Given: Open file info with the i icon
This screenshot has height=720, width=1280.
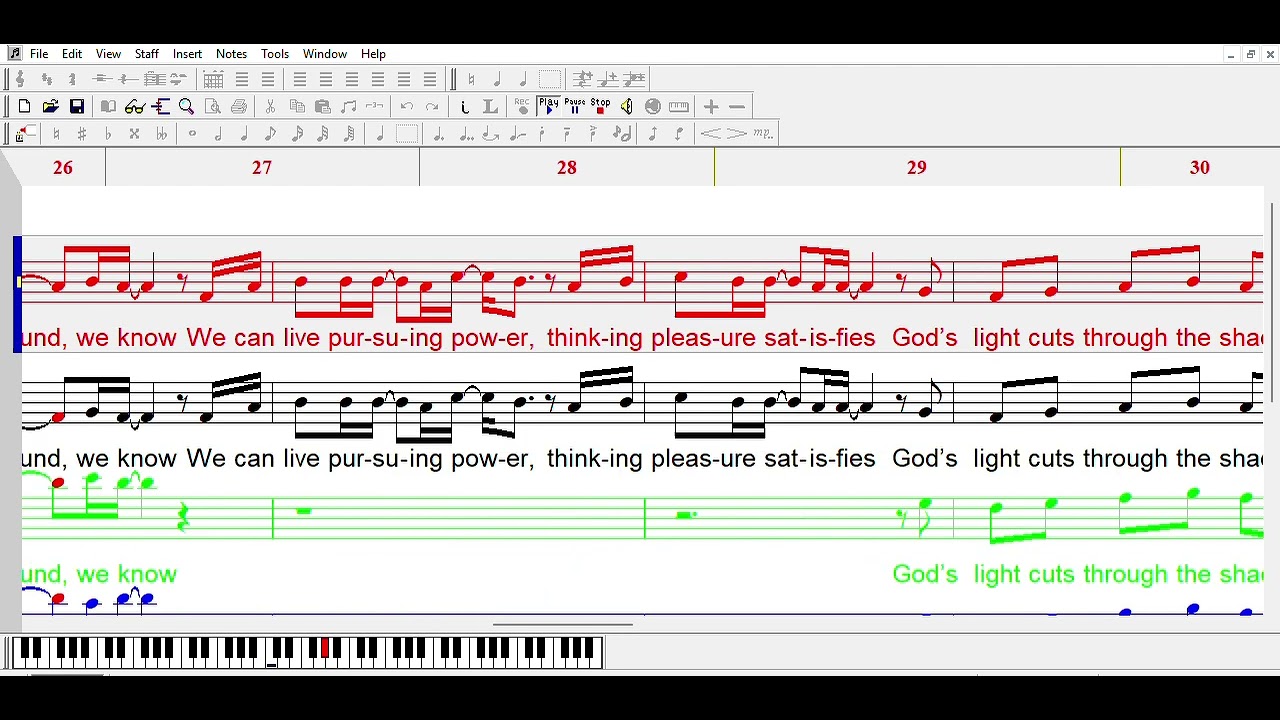Looking at the screenshot, I should pos(464,106).
